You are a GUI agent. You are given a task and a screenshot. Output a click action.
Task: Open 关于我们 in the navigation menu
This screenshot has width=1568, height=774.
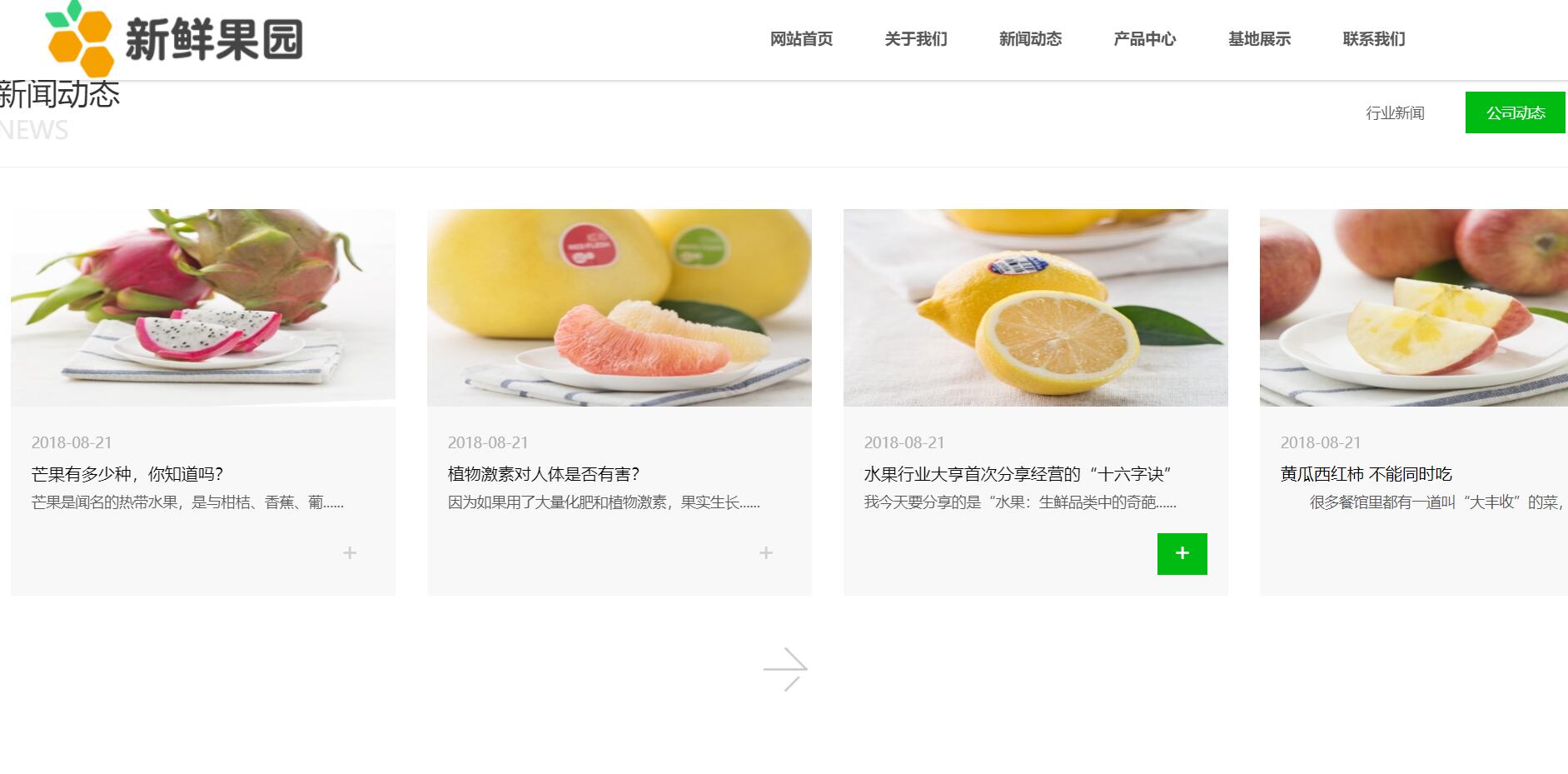916,39
